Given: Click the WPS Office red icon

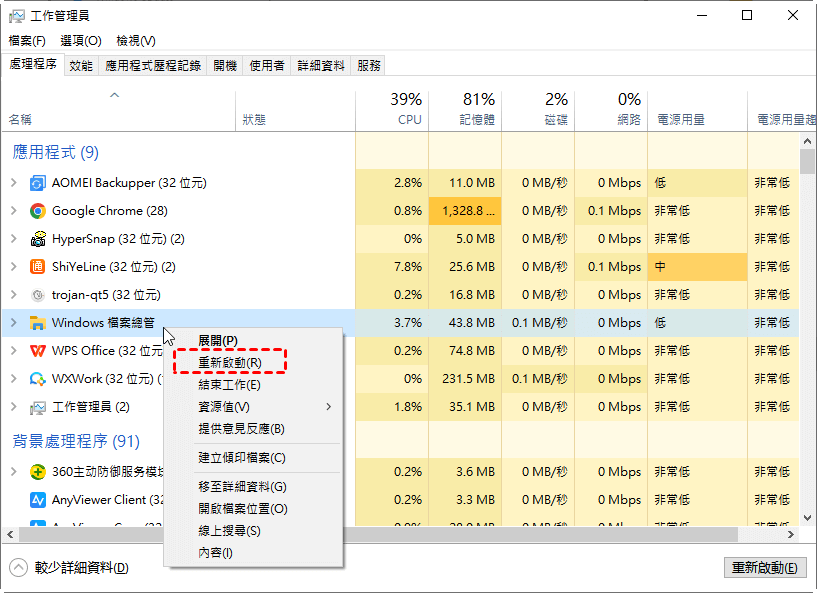Looking at the screenshot, I should (38, 351).
